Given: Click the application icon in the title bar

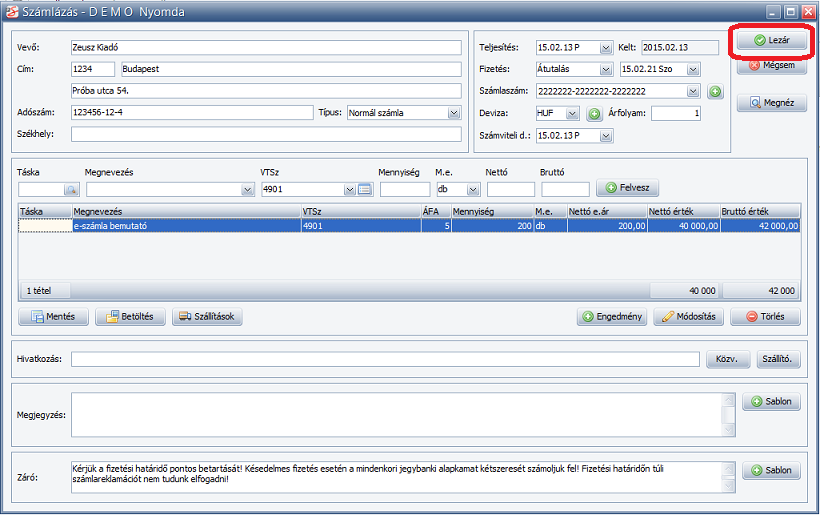Looking at the screenshot, I should point(12,12).
